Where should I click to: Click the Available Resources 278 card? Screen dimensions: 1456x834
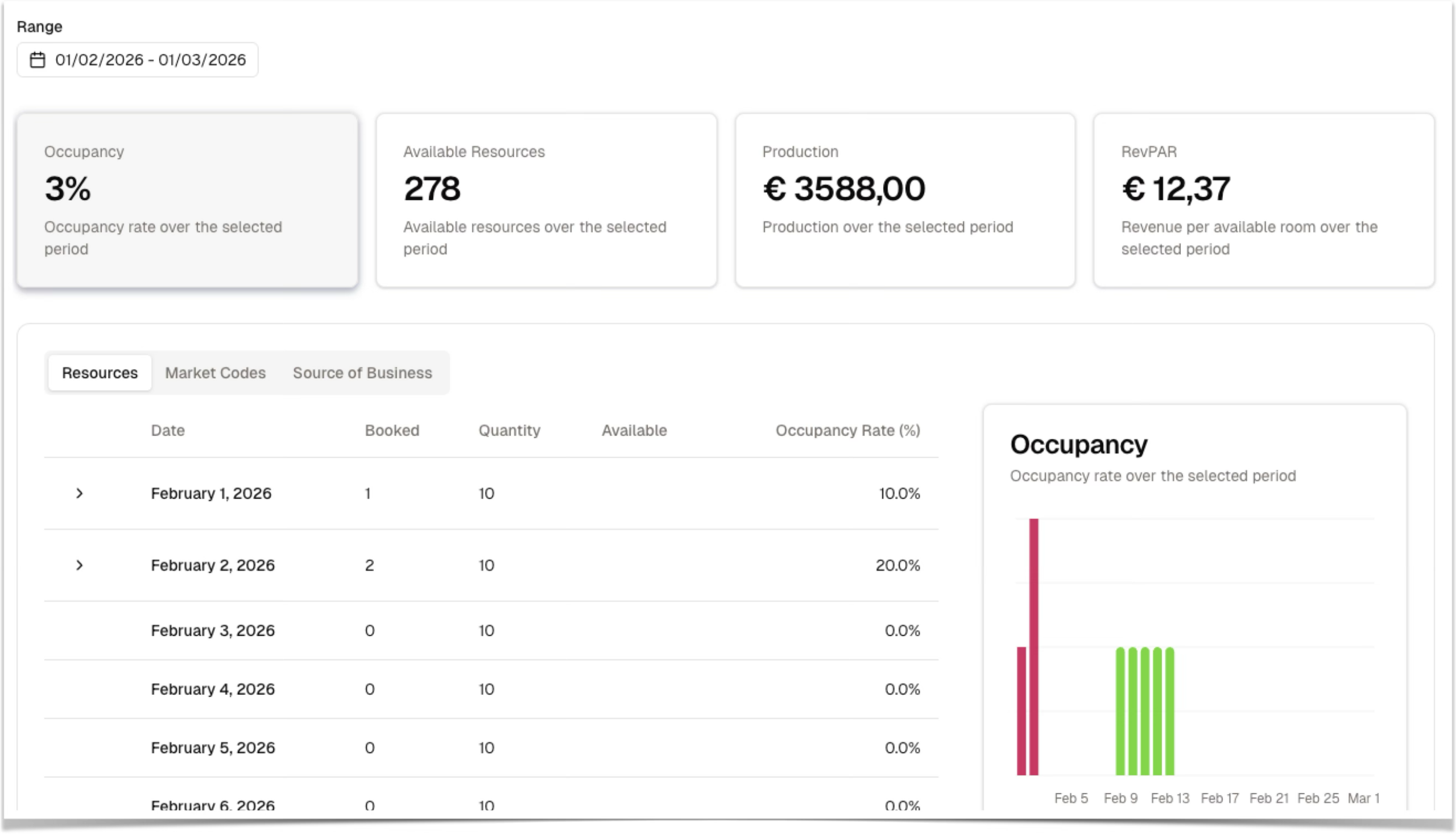pyautogui.click(x=546, y=200)
